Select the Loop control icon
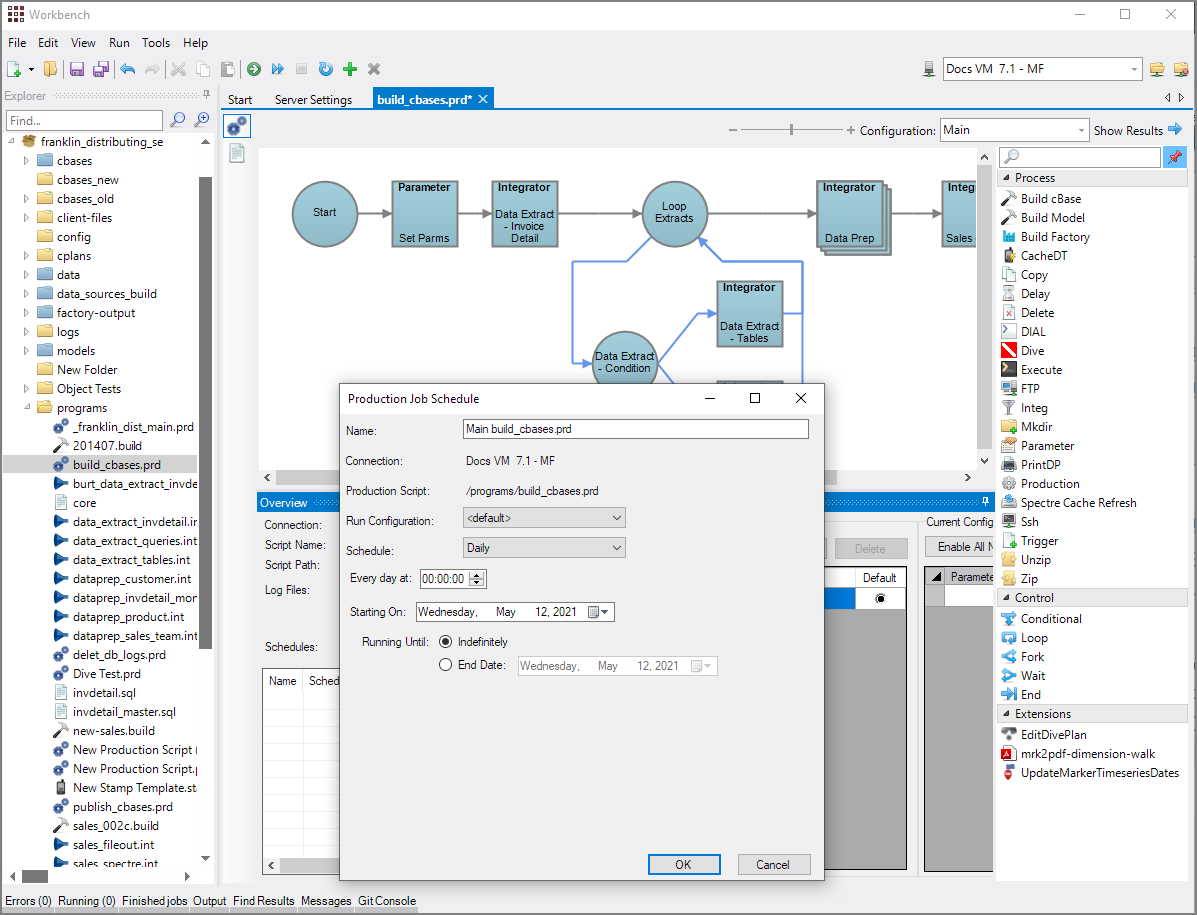This screenshot has width=1197, height=915. [x=1009, y=638]
